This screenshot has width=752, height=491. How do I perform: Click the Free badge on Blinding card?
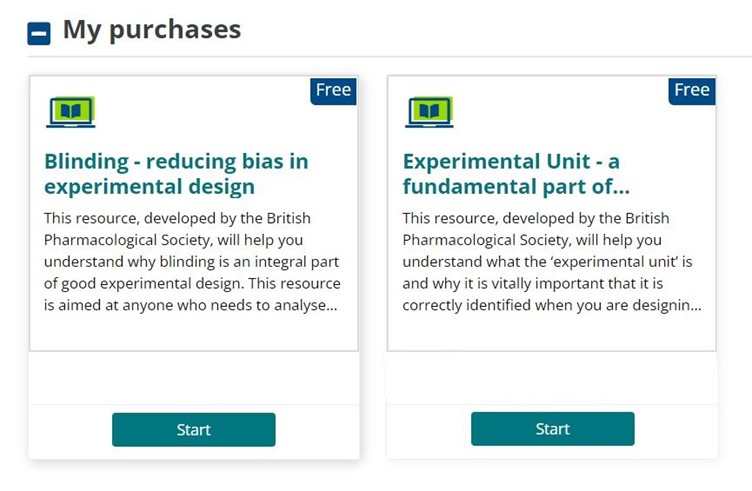333,90
